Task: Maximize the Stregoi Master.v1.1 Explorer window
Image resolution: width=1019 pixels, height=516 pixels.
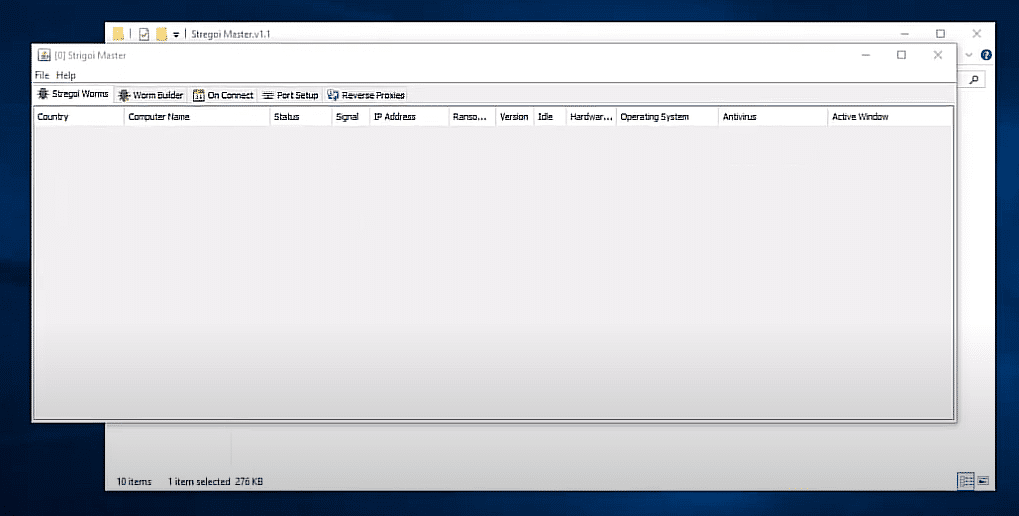Action: tap(940, 34)
